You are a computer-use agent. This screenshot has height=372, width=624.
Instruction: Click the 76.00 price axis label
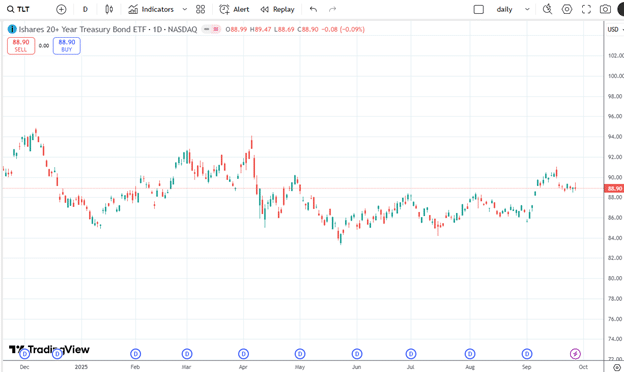616,319
